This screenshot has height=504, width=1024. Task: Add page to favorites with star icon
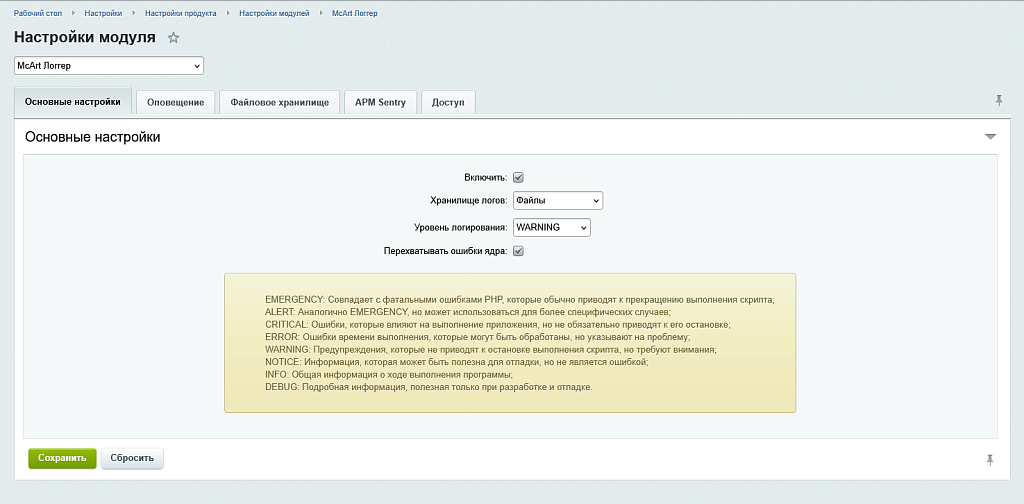tap(173, 38)
